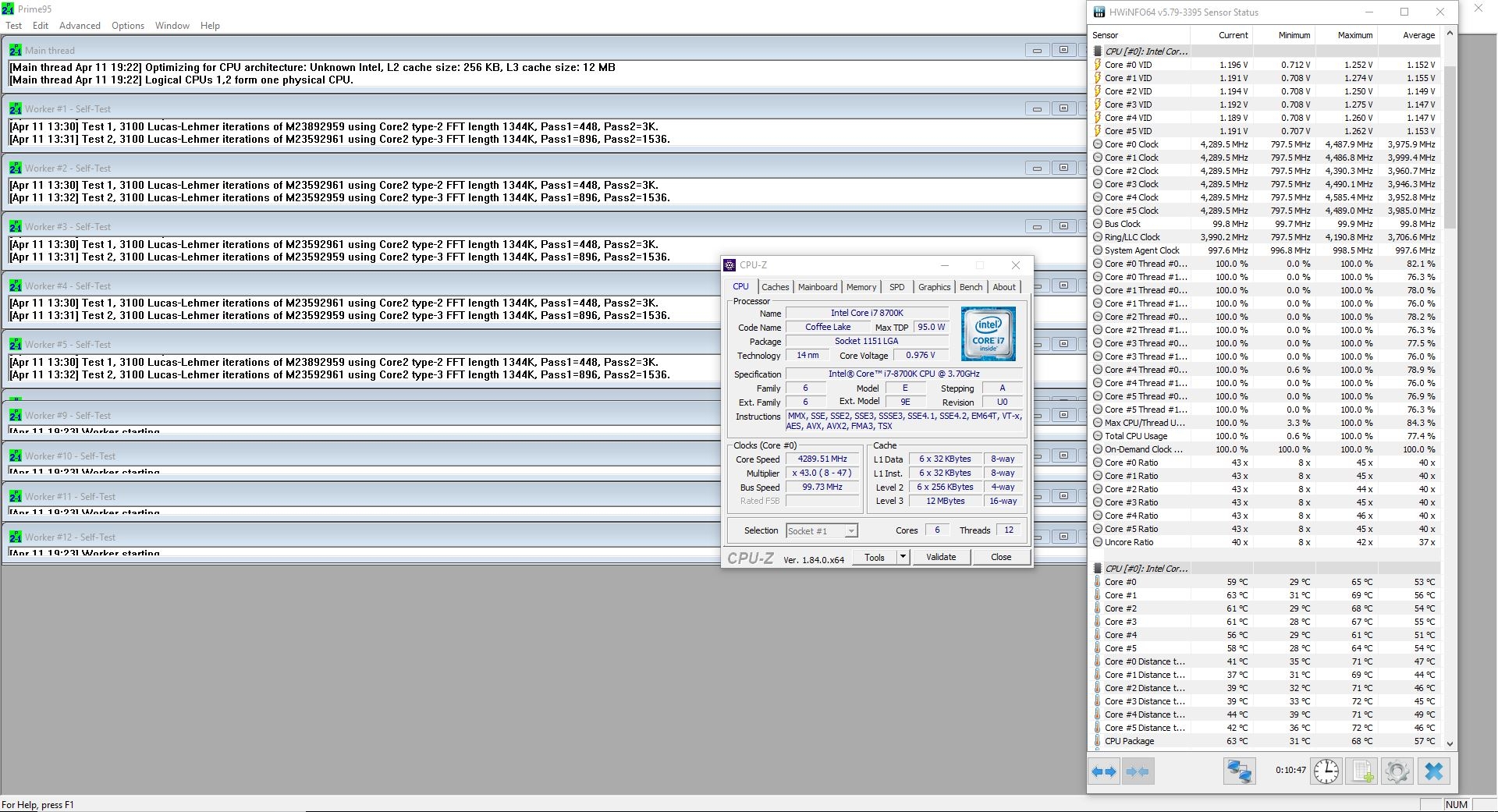
Task: Click Uncore Ratio sensor icon
Action: point(1098,542)
